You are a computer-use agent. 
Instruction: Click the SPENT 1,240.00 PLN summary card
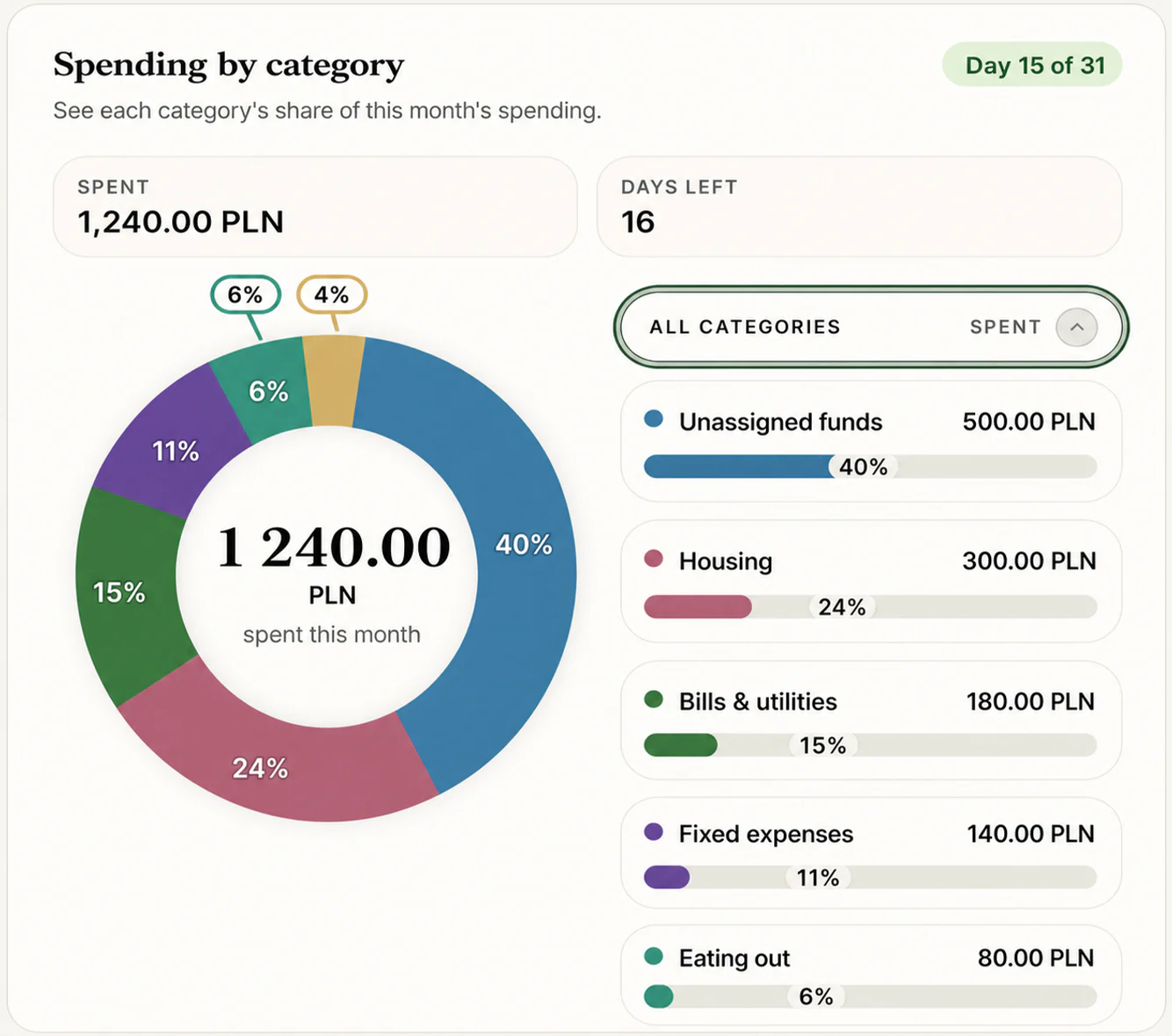coord(315,207)
